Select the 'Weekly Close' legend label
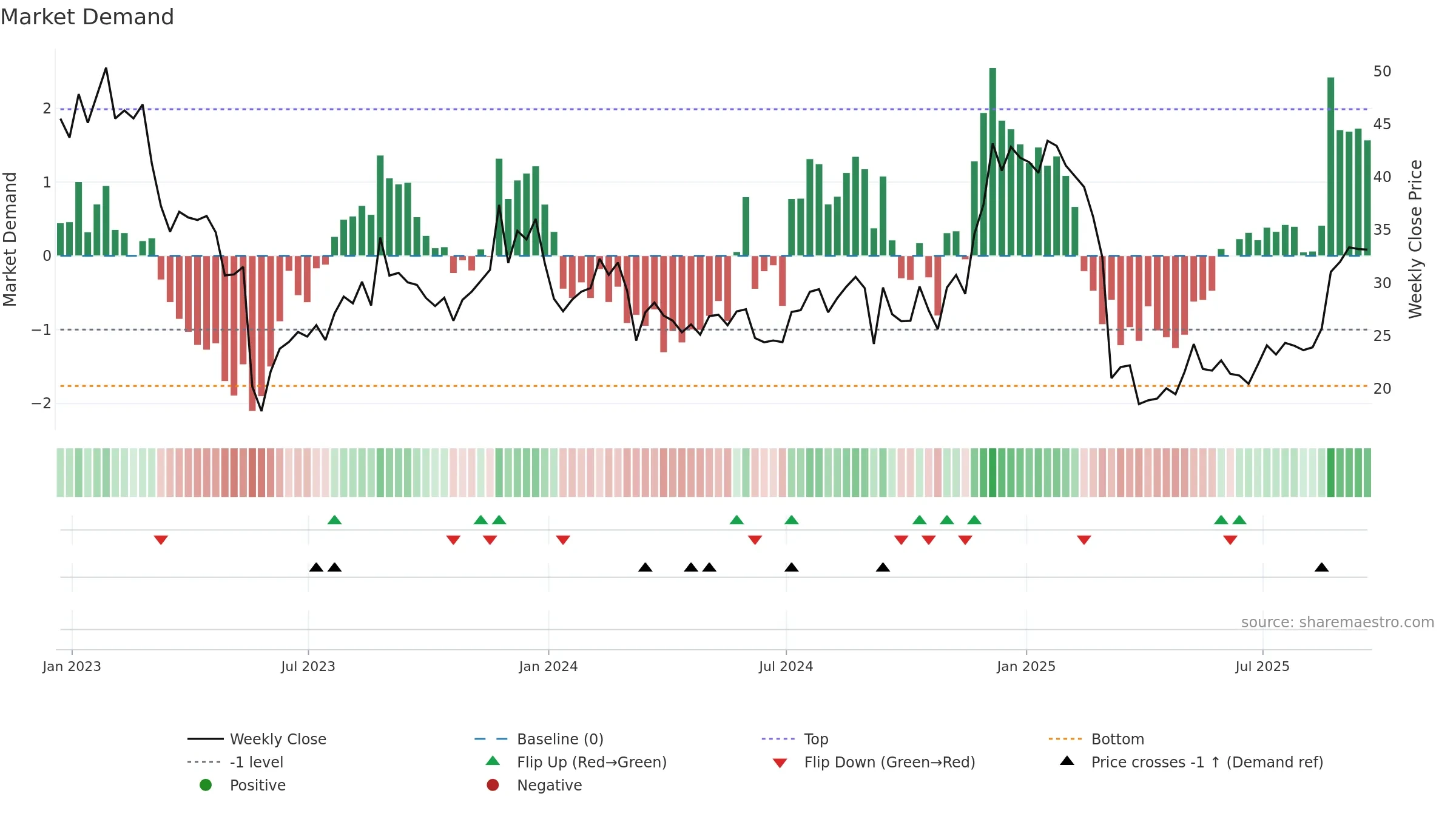The height and width of the screenshot is (819, 1456). point(278,739)
